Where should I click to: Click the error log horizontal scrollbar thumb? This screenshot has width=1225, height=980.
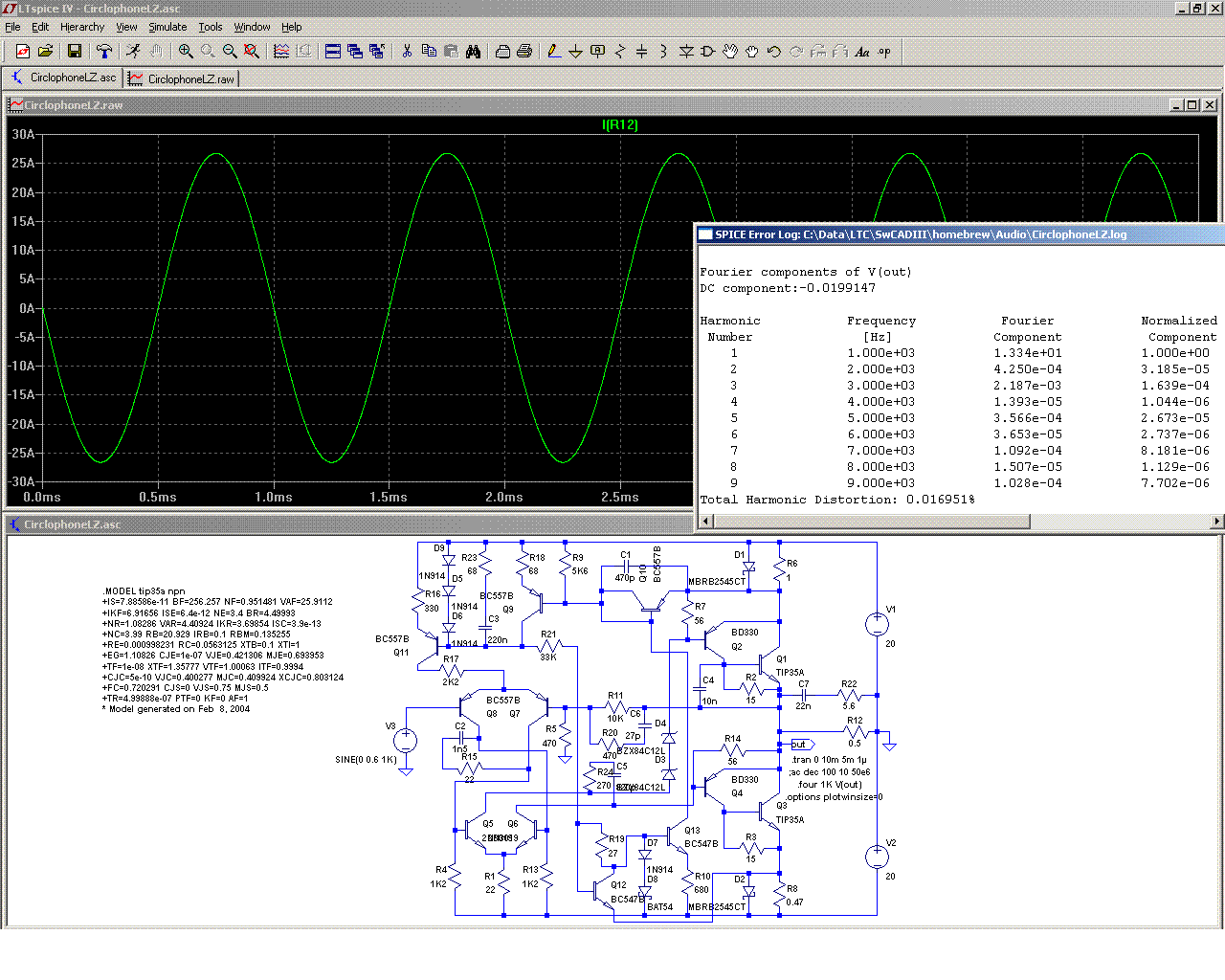click(x=872, y=522)
